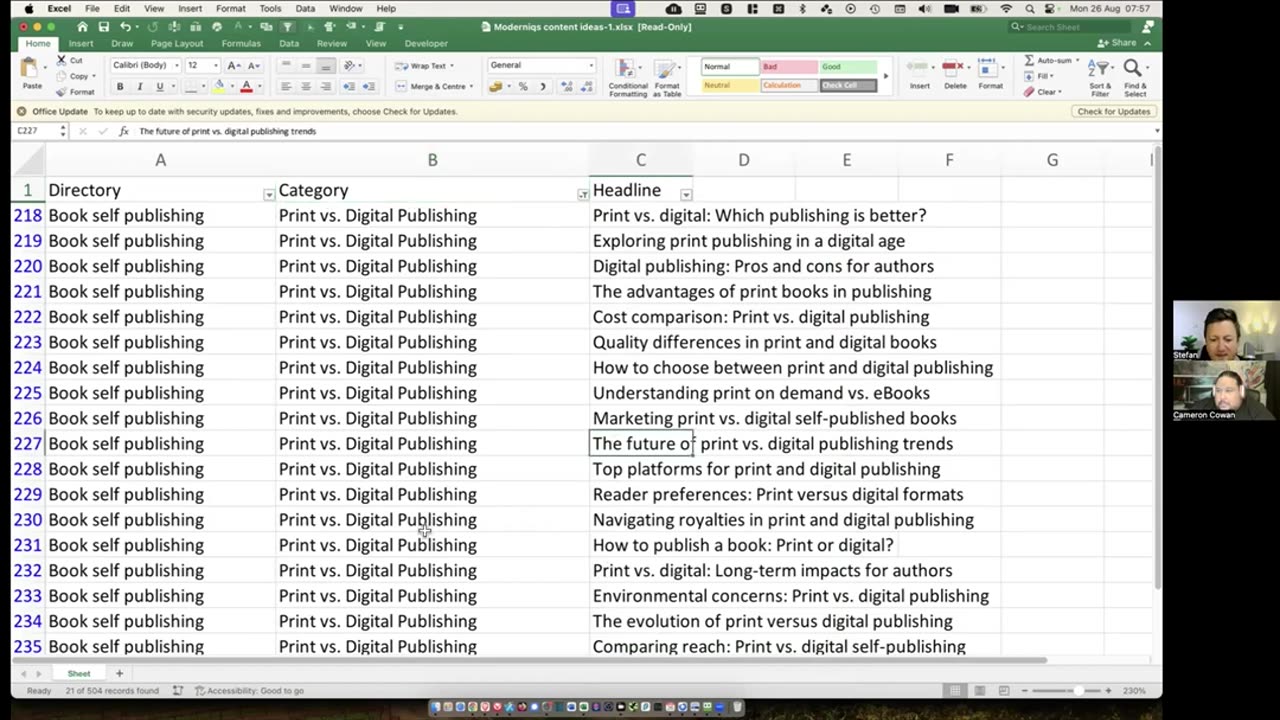This screenshot has width=1280, height=720.
Task: Open the Data ribbon tab
Action: coord(289,43)
